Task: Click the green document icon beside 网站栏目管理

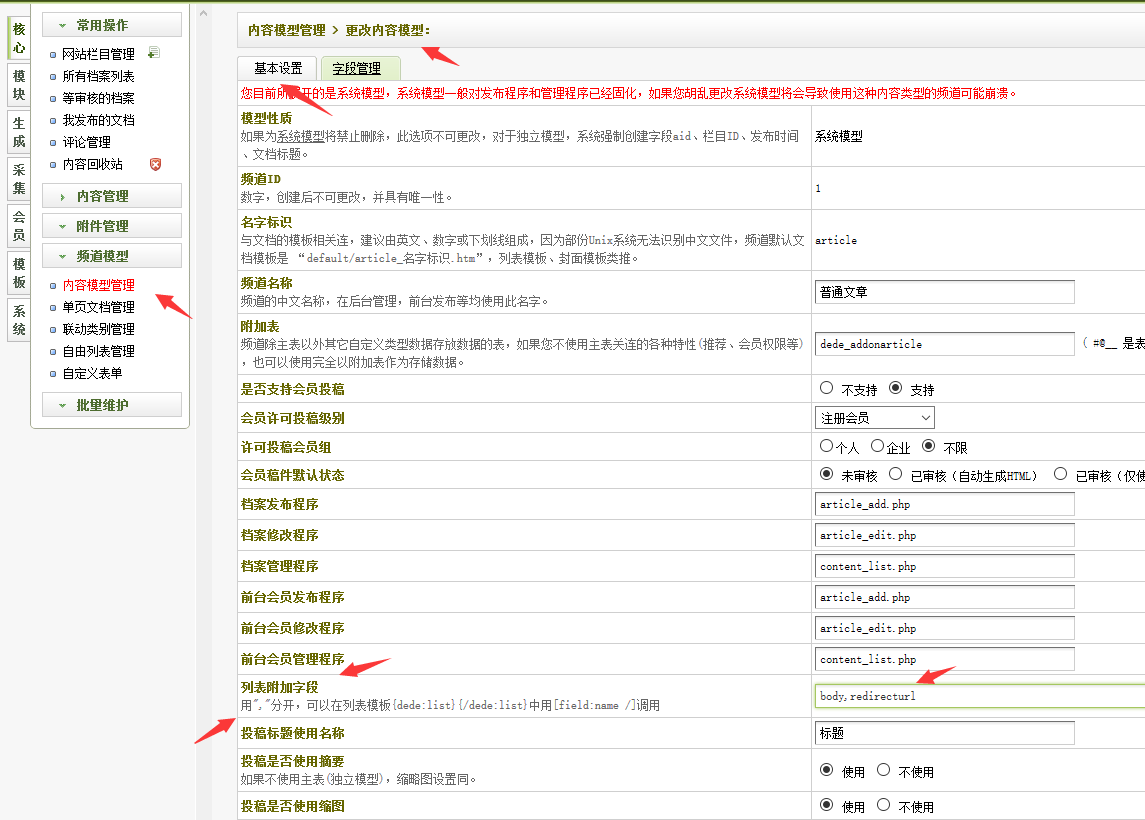Action: coord(154,51)
